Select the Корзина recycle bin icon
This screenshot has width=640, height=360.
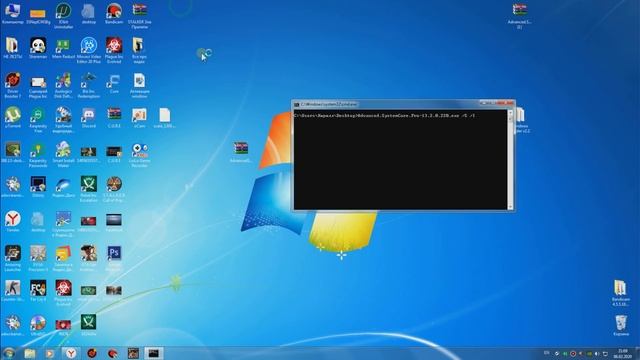[x=621, y=325]
